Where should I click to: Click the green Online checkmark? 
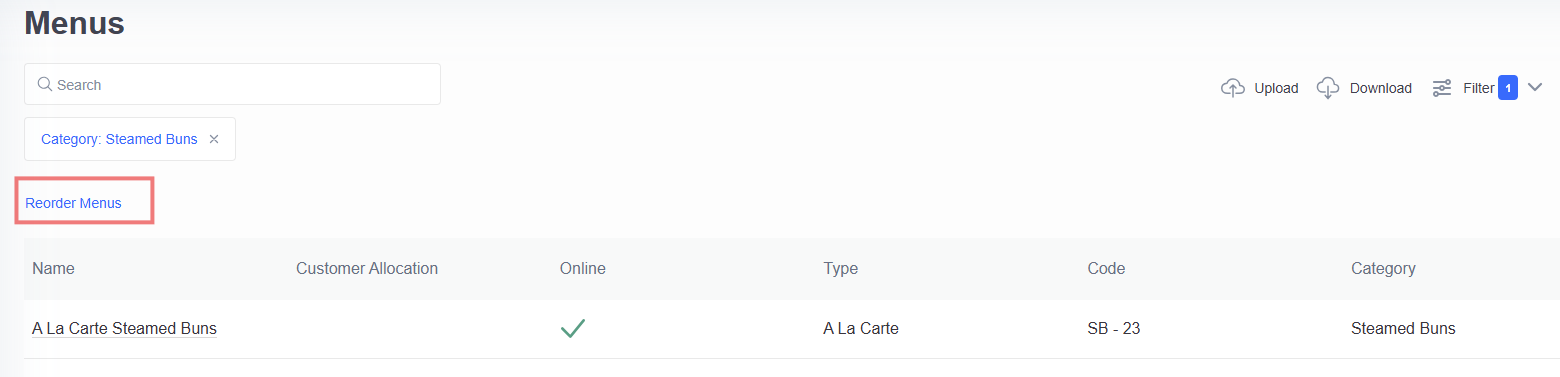click(x=573, y=328)
